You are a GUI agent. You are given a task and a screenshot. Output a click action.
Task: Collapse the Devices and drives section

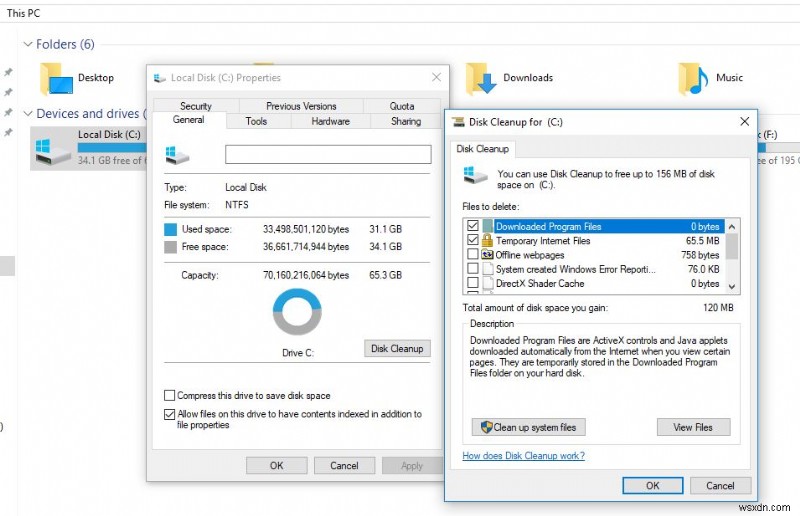28,113
